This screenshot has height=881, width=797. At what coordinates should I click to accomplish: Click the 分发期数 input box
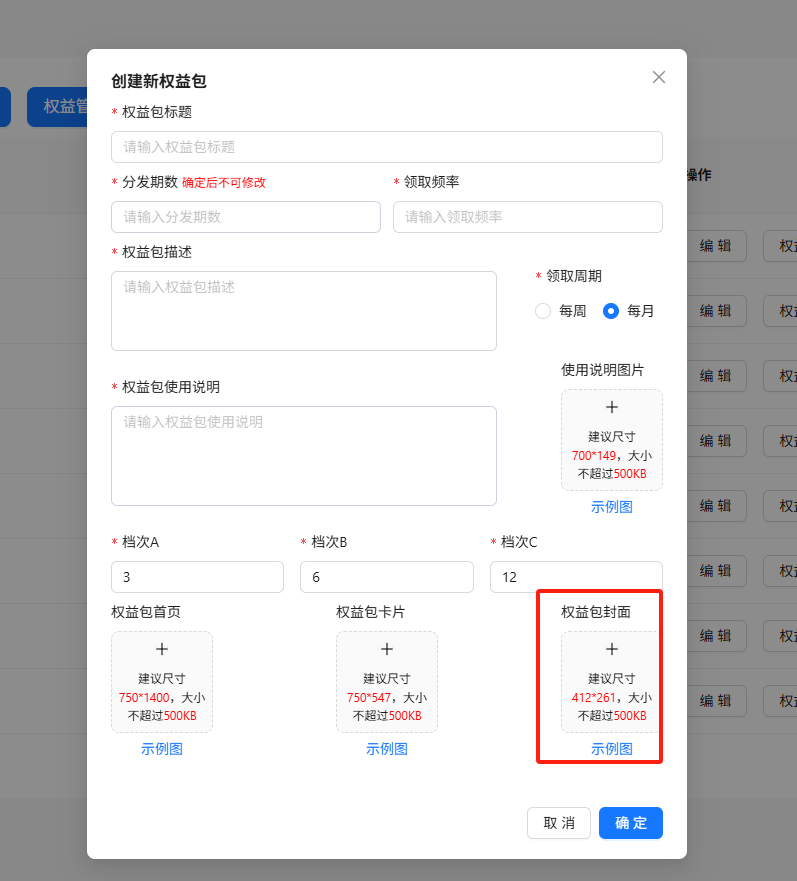point(246,217)
